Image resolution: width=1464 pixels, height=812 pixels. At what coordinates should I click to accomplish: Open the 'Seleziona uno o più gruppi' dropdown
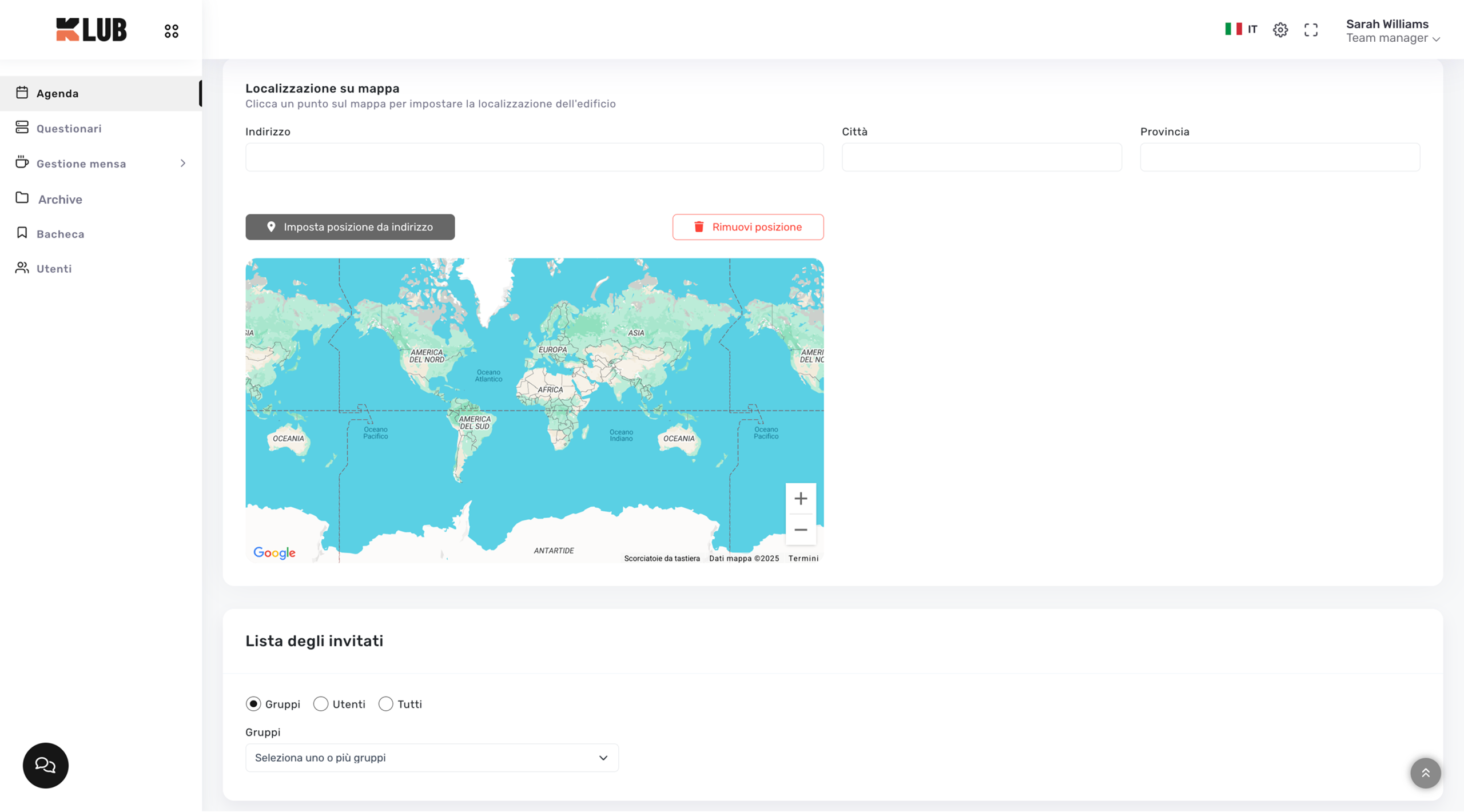click(432, 758)
